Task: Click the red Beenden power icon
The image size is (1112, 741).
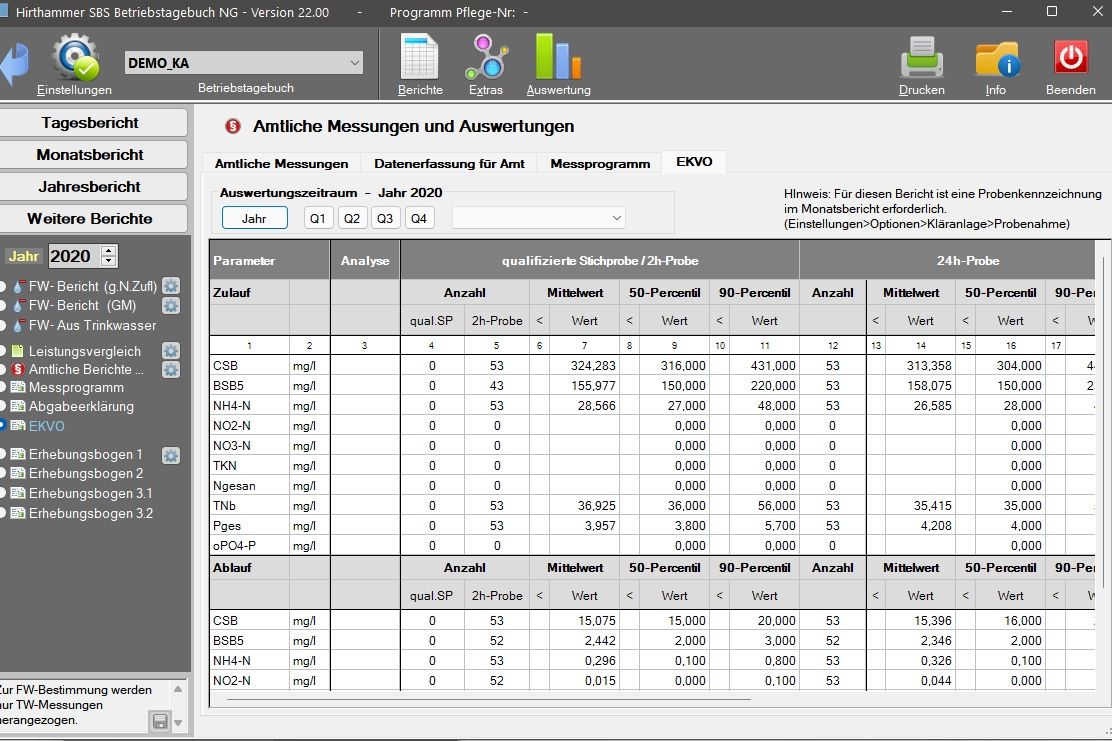Action: click(x=1071, y=57)
